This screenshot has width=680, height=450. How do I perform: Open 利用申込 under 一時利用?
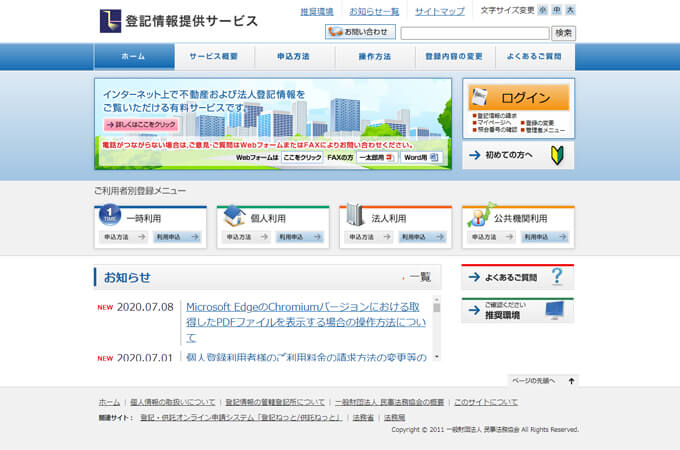pos(177,237)
